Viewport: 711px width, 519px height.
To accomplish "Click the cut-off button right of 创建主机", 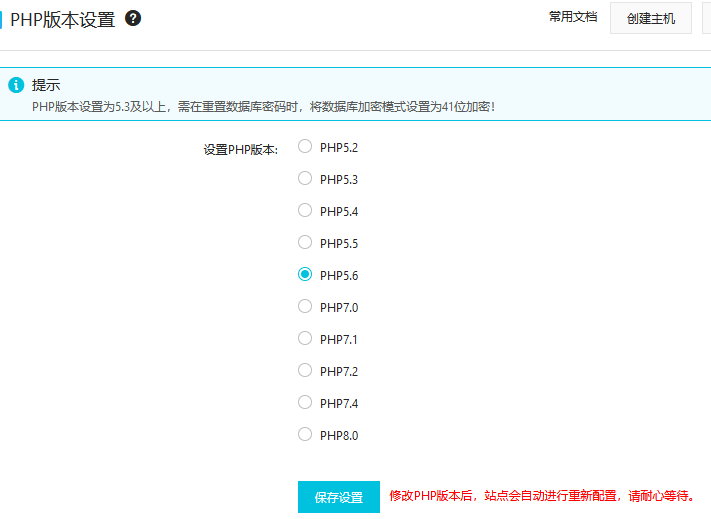I will point(706,18).
